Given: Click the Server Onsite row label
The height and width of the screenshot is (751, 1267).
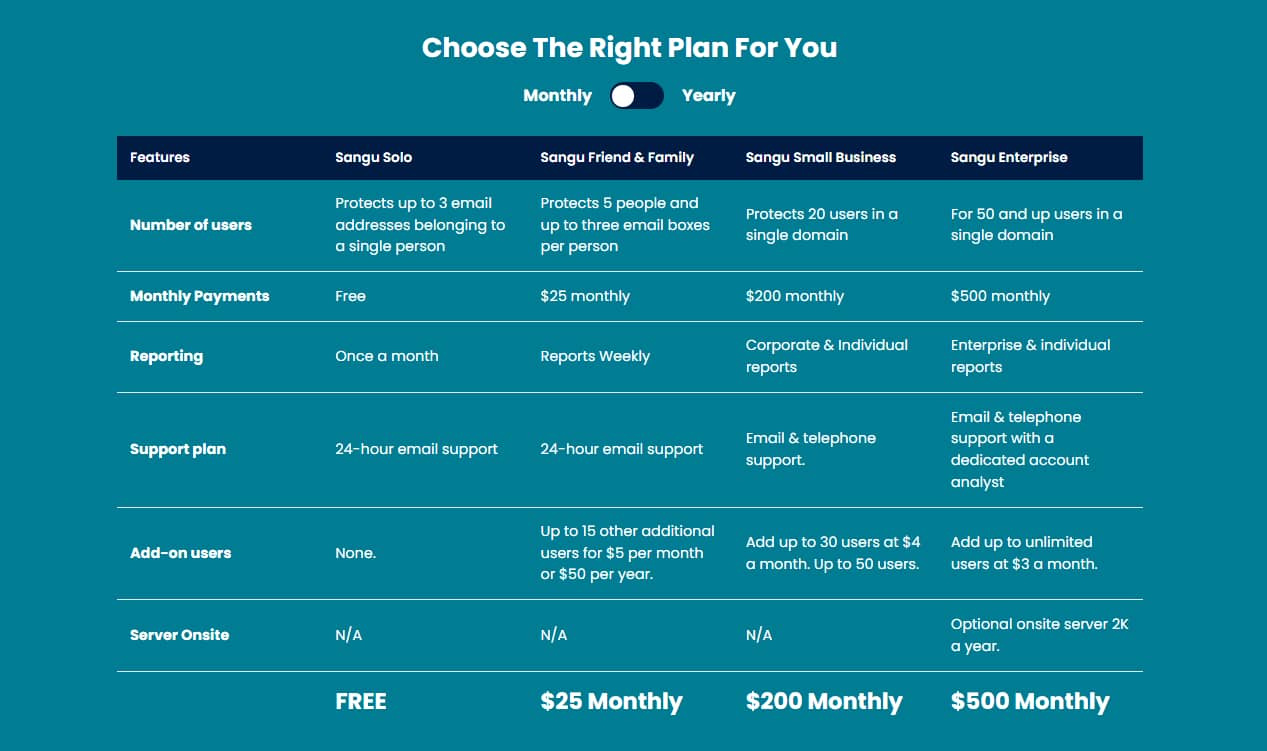Looking at the screenshot, I should coord(179,635).
